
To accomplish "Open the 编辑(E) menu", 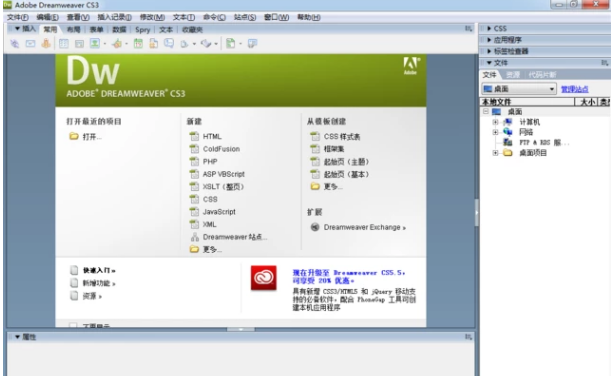I will (x=47, y=18).
